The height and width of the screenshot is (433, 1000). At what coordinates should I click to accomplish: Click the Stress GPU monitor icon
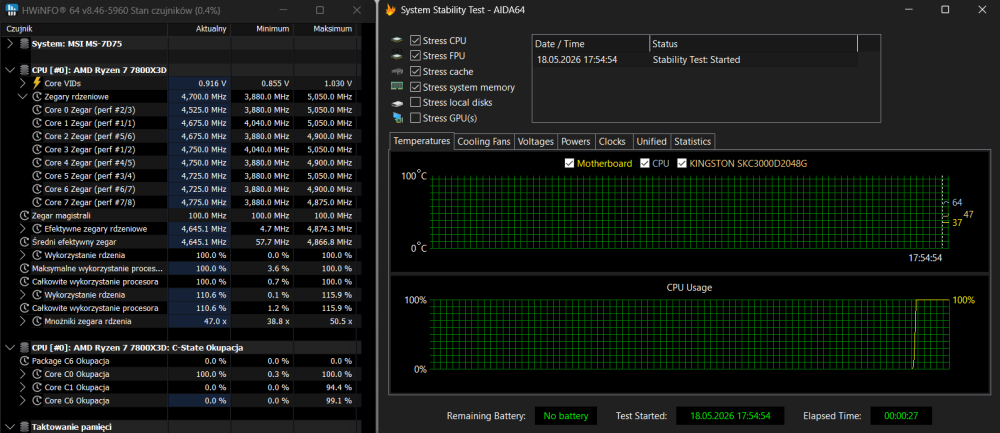(398, 117)
